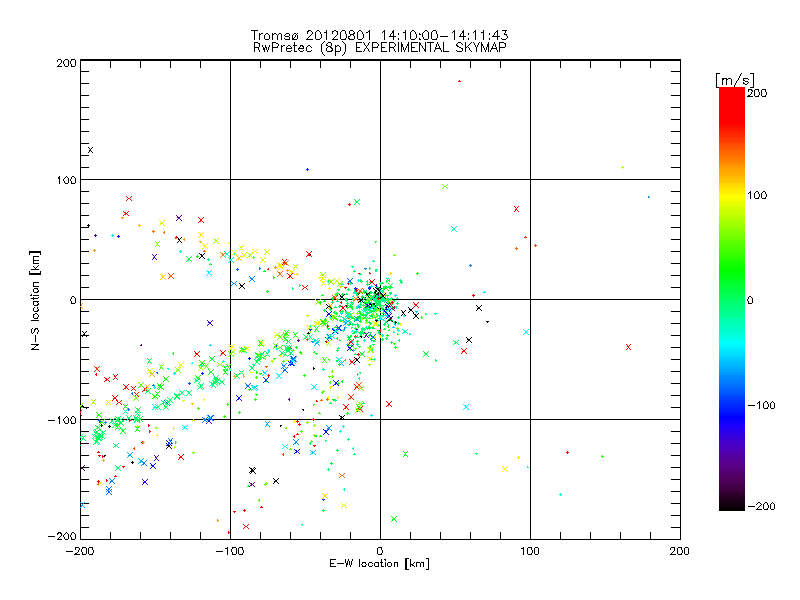Click the yellow-green dot in the upper-right quadrant

click(x=622, y=167)
